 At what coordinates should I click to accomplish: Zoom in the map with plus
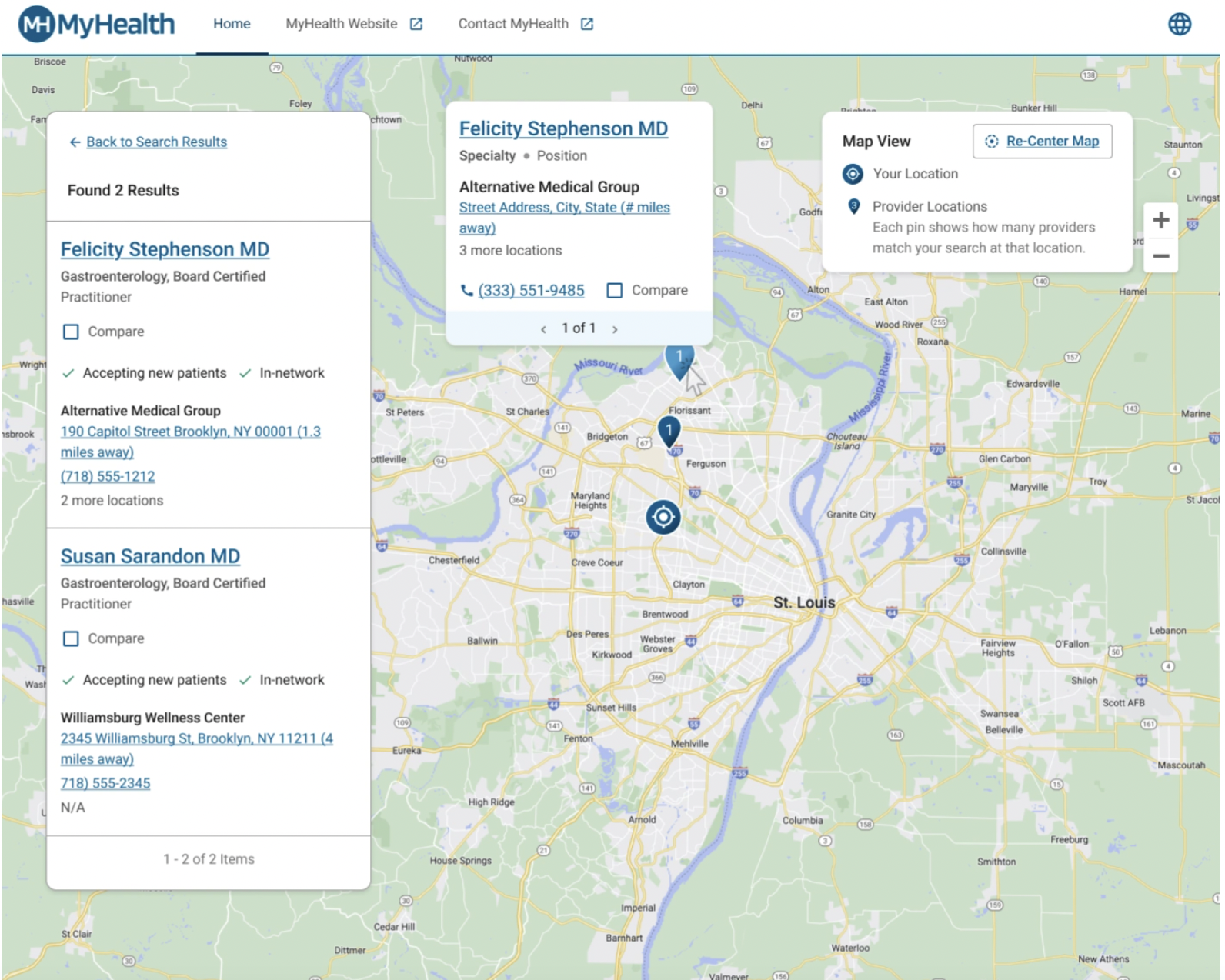tap(1161, 220)
